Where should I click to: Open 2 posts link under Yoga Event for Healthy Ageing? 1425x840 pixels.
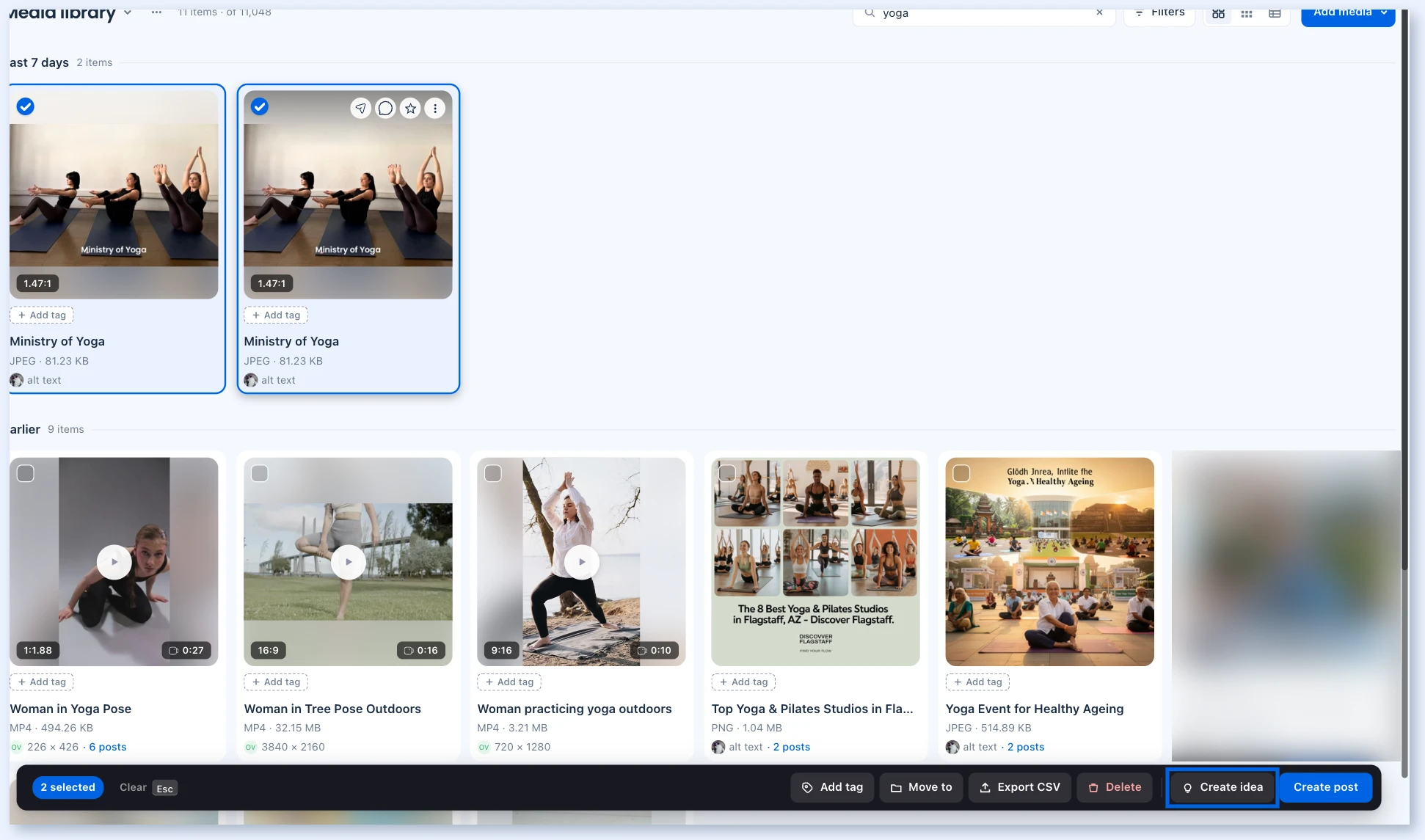tap(1025, 747)
